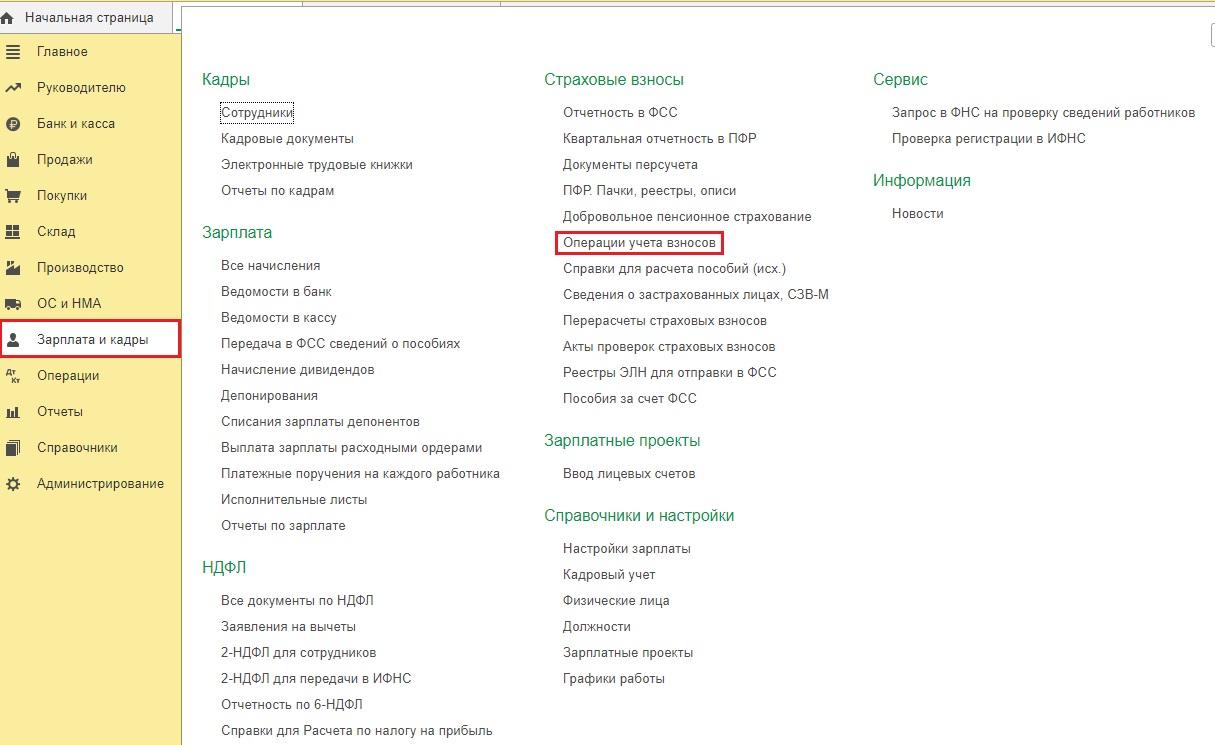1215x745 pixels.
Task: Open the Сотрудники link under Кадры
Action: (x=257, y=113)
